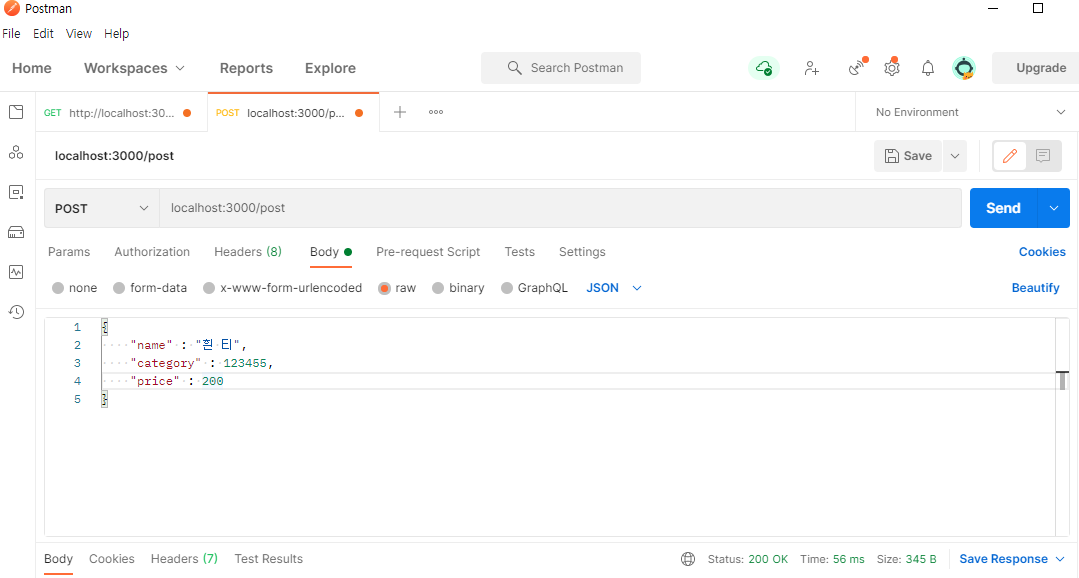Click the Postman logo in the title bar
1079x578 pixels.
pyautogui.click(x=12, y=8)
